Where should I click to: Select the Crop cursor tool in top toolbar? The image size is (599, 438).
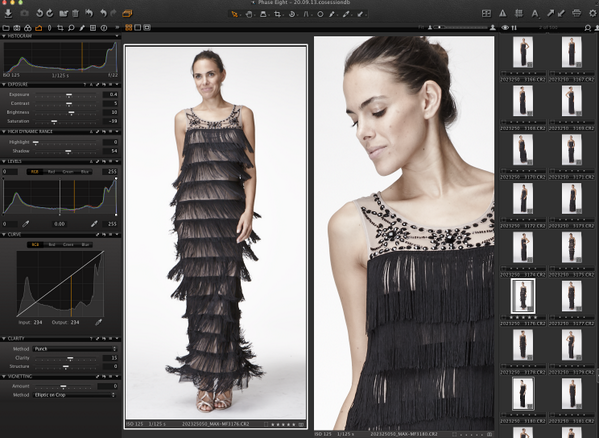[x=278, y=14]
